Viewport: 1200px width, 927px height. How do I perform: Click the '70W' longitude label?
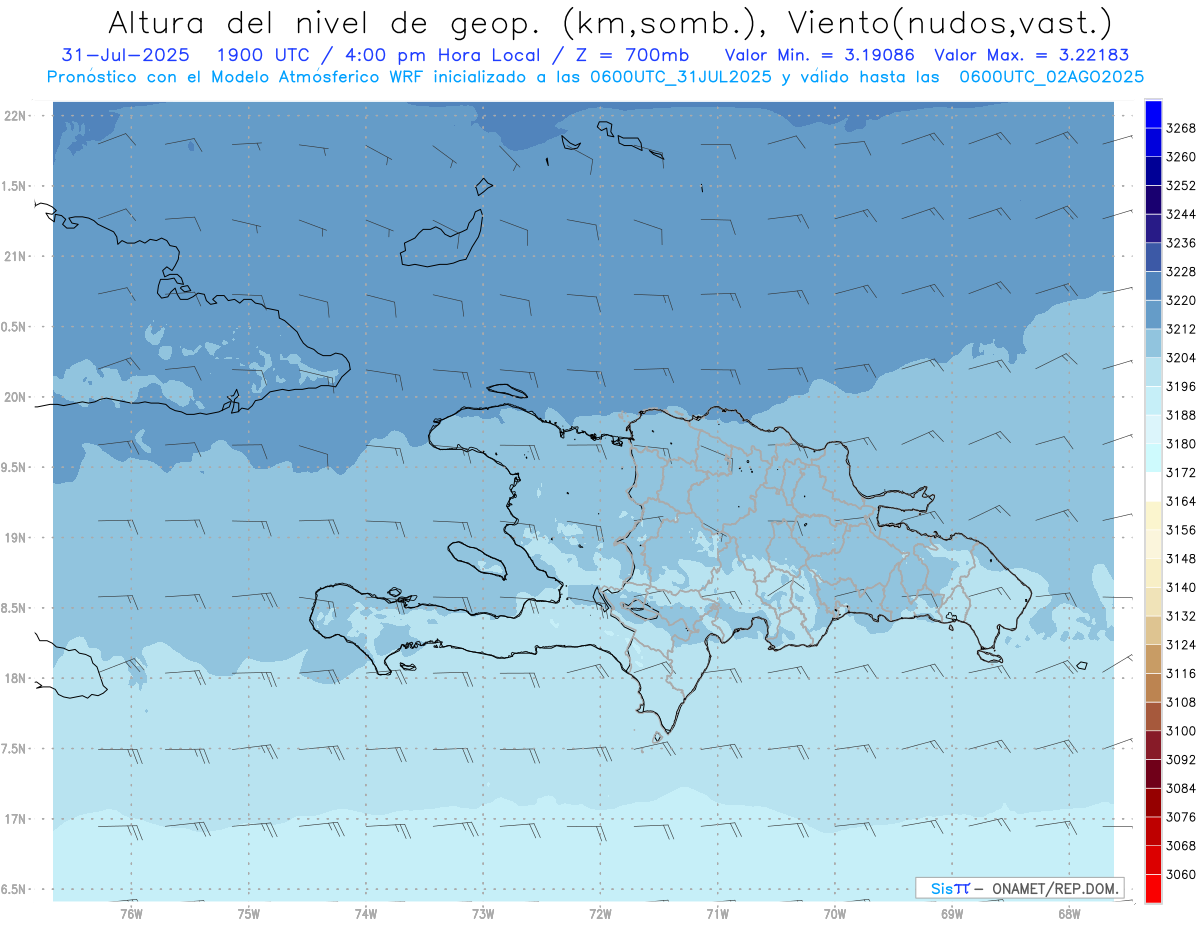click(835, 913)
